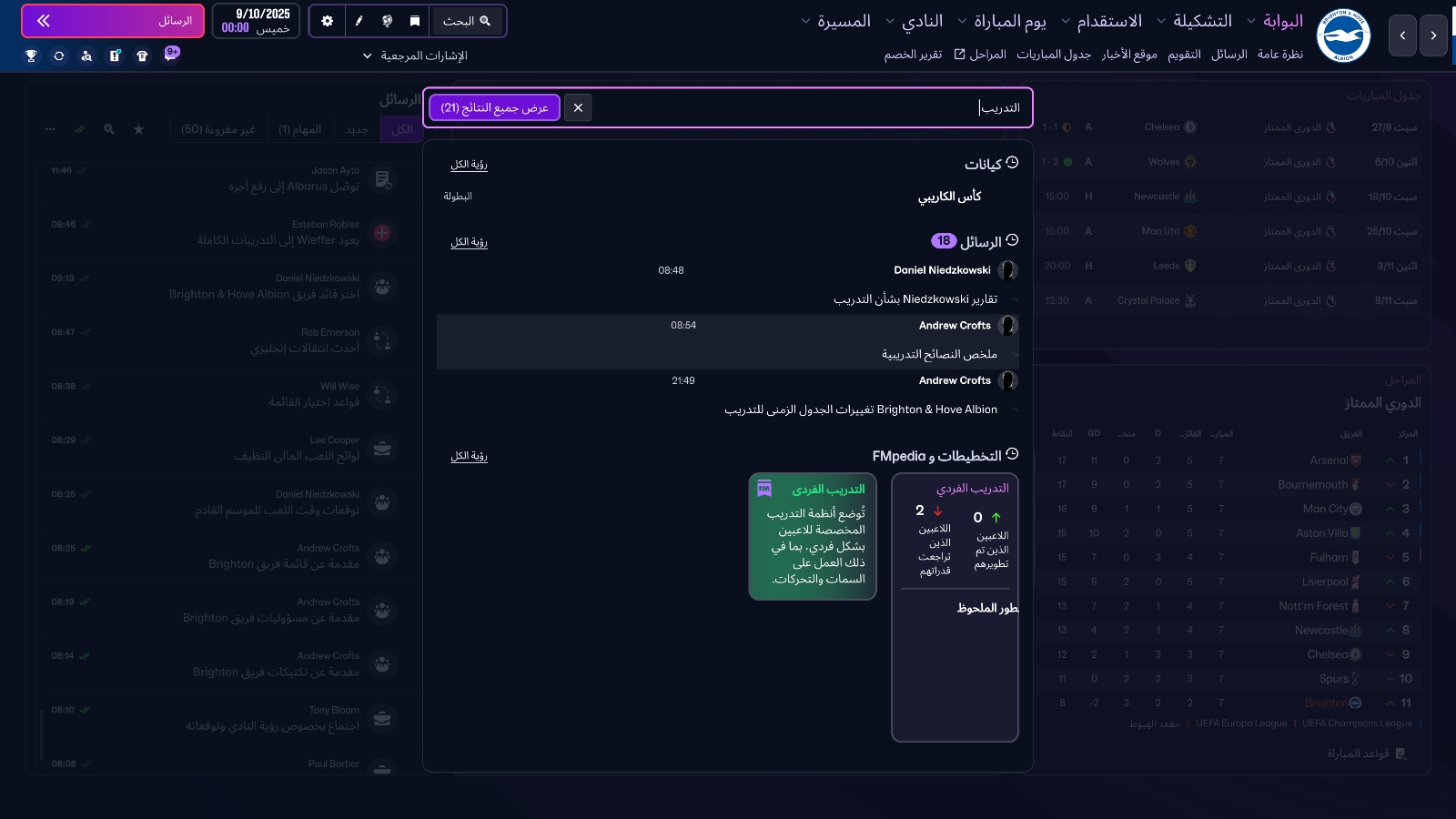
Task: Open the chat bubble with 9+ badge
Action: [170, 55]
